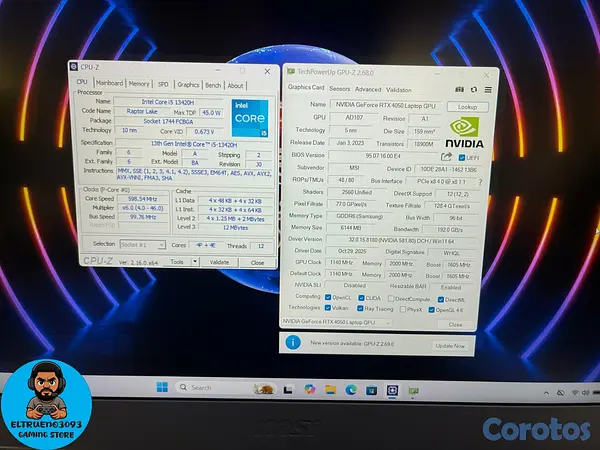Open the CPU-Z Tools dropdown arrow
The width and height of the screenshot is (600, 450).
[x=195, y=262]
